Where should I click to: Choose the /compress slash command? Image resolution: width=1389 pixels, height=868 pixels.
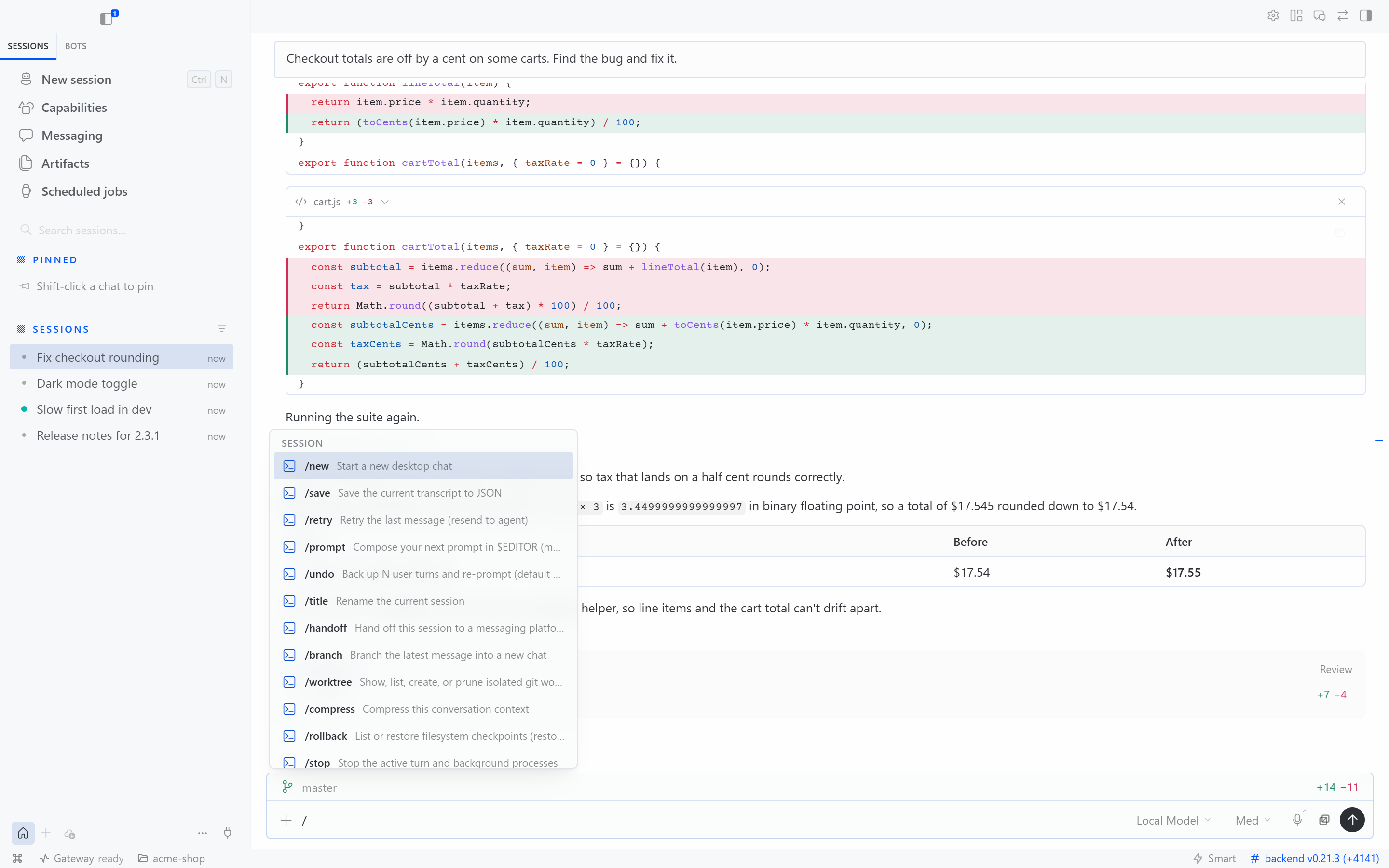423,709
